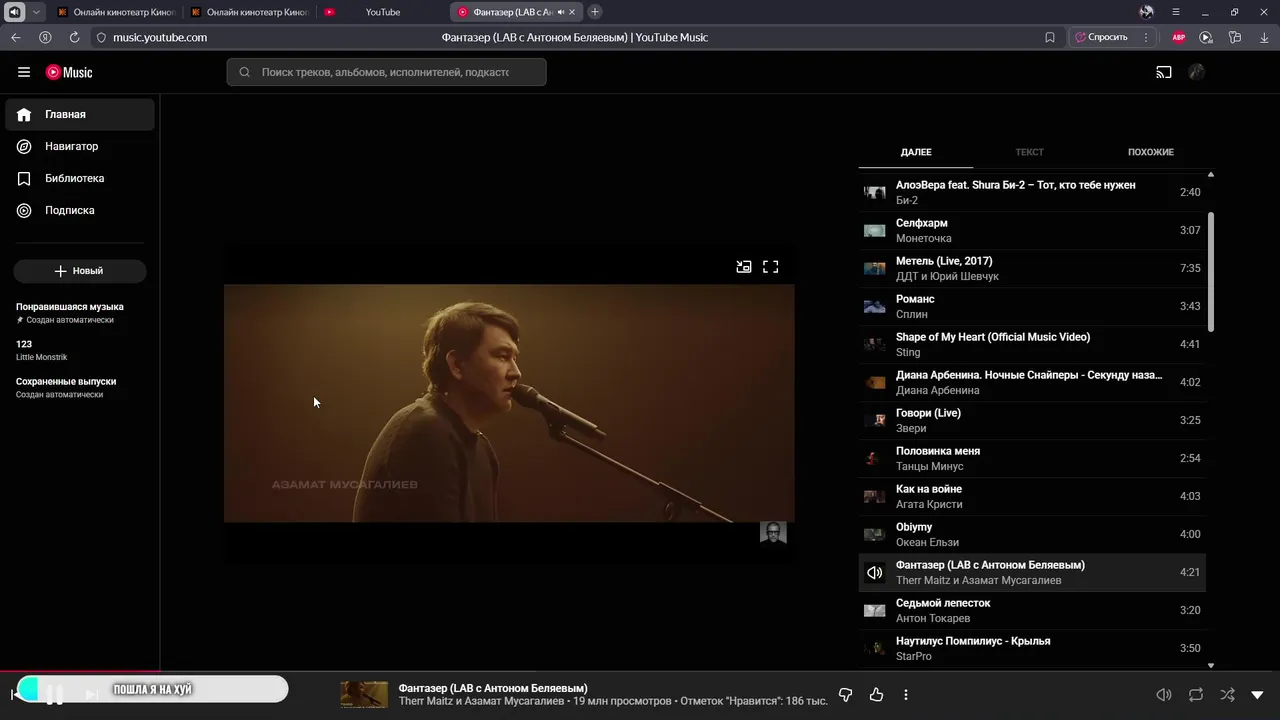Open Подписка in the sidebar
The image size is (1280, 720).
80,210
